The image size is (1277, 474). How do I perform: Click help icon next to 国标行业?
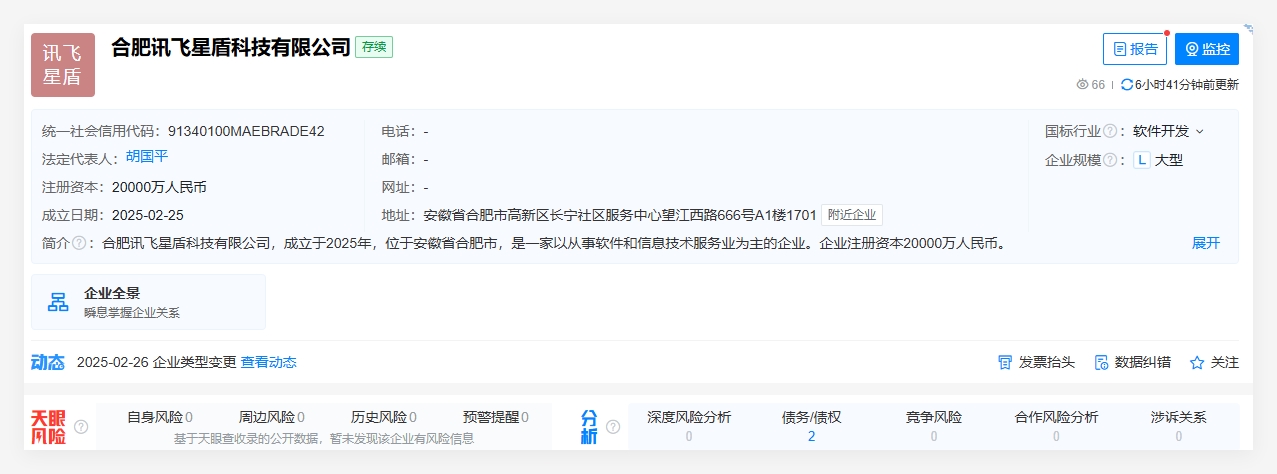[1110, 131]
